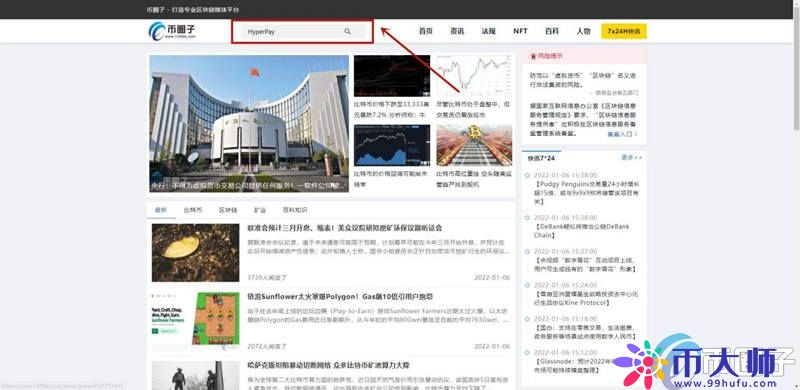The width and height of the screenshot is (800, 390).
Task: Open the dark candlestick chart thumbnail
Action: click(392, 76)
